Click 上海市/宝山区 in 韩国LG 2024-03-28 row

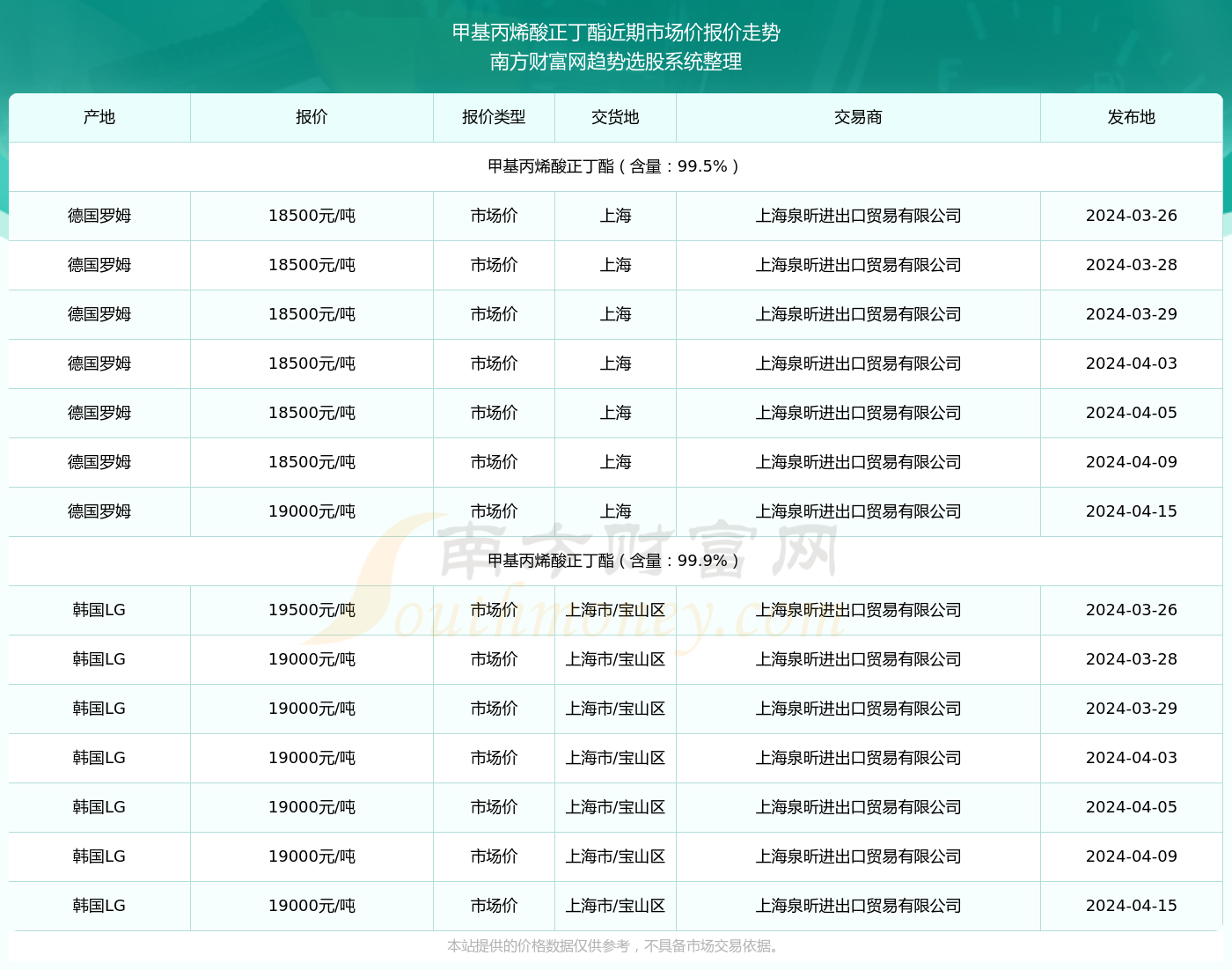615,659
